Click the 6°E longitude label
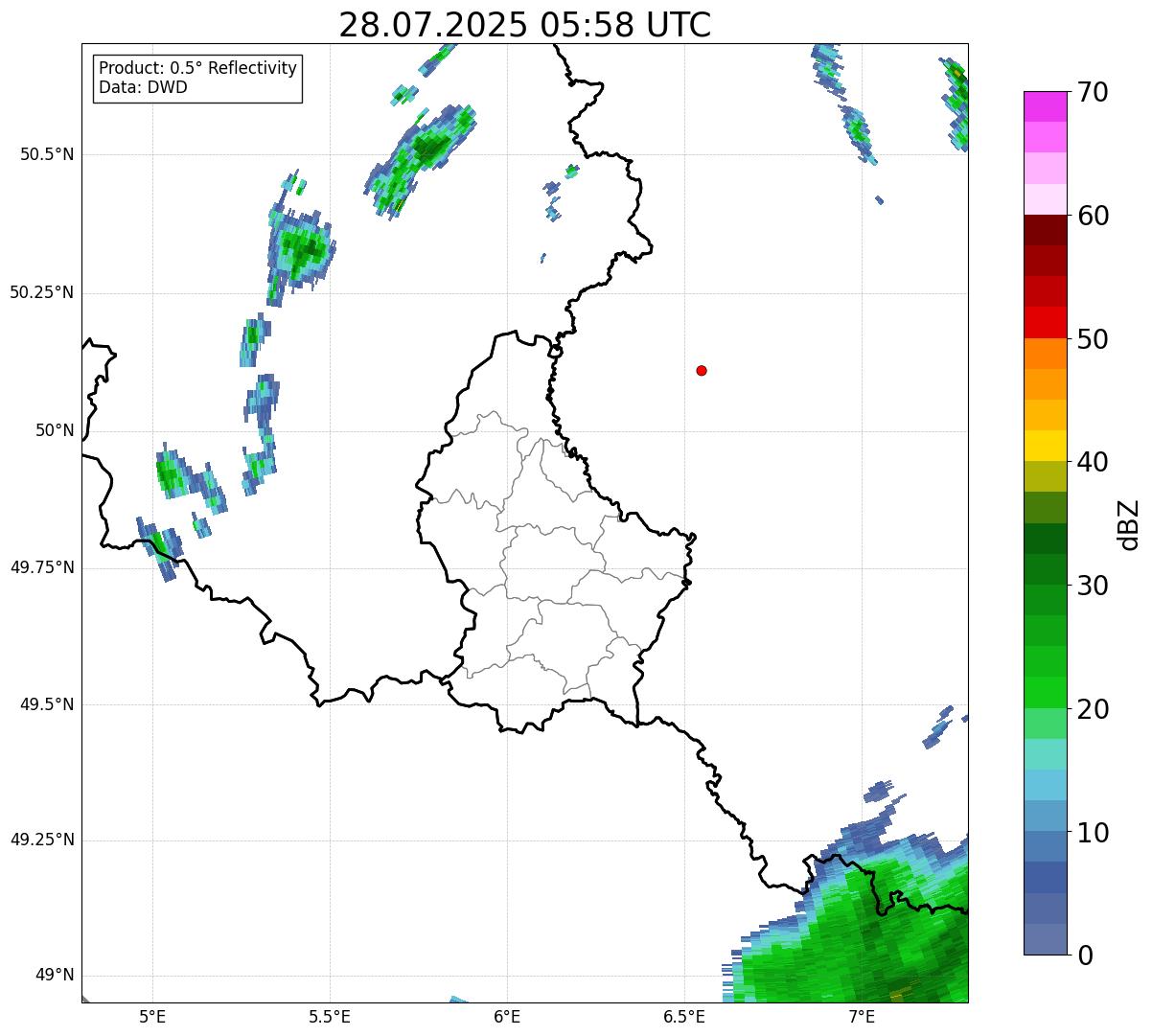The image size is (1152, 1036). pyautogui.click(x=507, y=1016)
